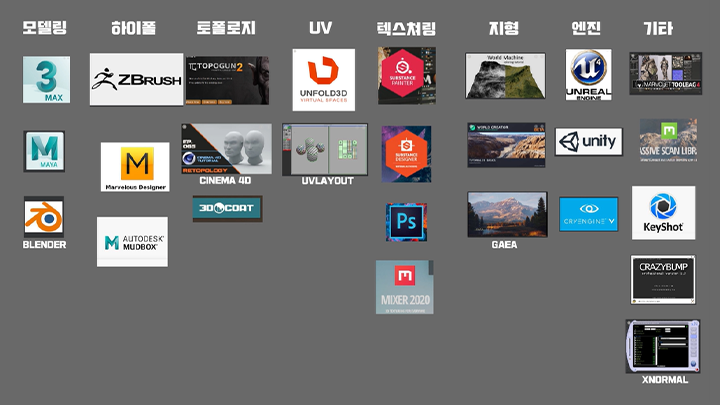Click the 모델링 column heading

45,28
